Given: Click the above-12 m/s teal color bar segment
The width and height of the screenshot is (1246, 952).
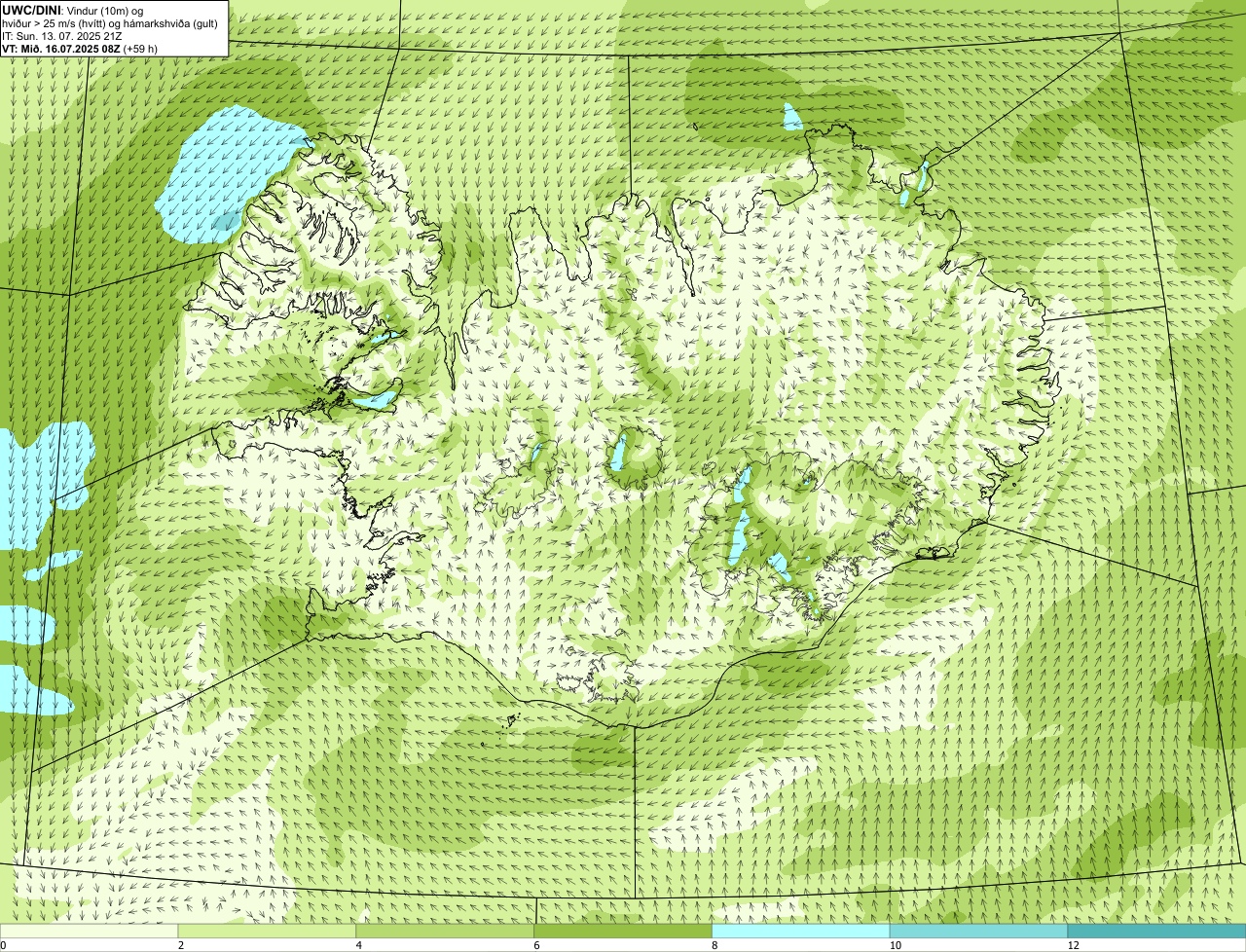Looking at the screenshot, I should (1156, 931).
